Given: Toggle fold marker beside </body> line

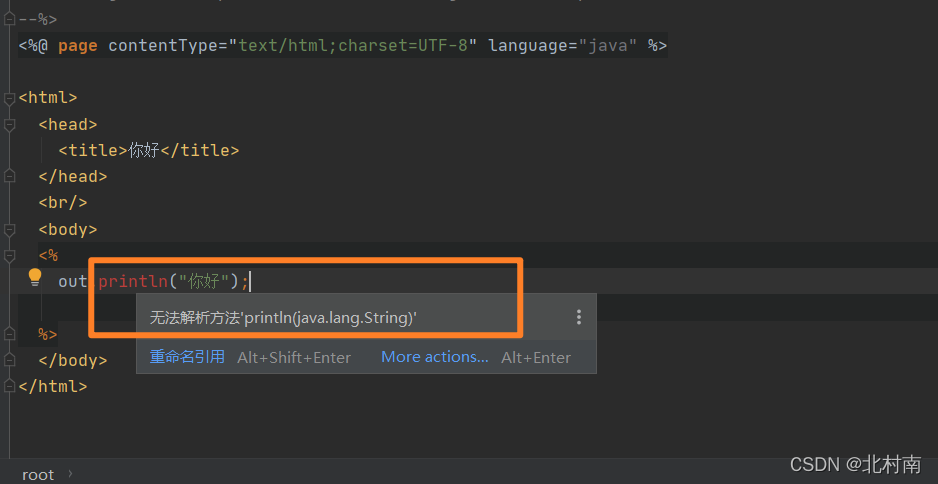Looking at the screenshot, I should [x=9, y=360].
